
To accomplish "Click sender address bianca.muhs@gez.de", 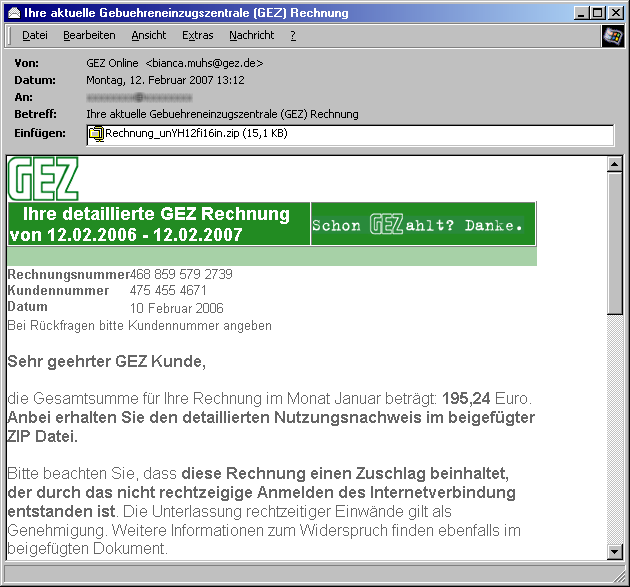I will (205, 63).
